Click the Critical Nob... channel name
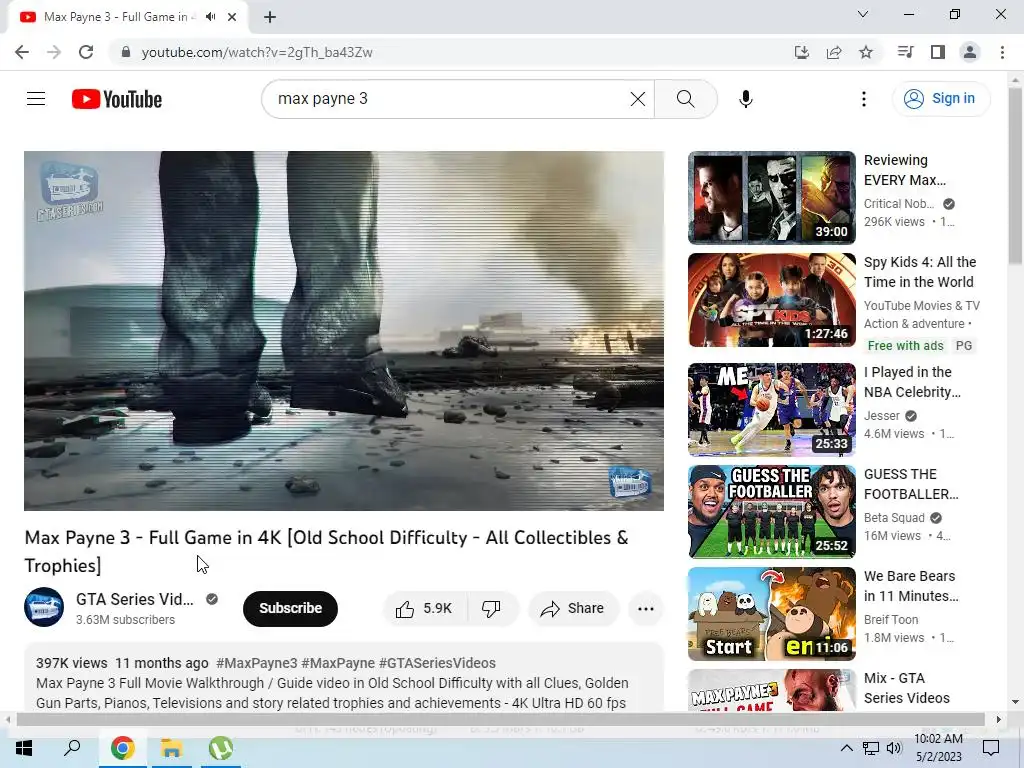 pos(899,204)
